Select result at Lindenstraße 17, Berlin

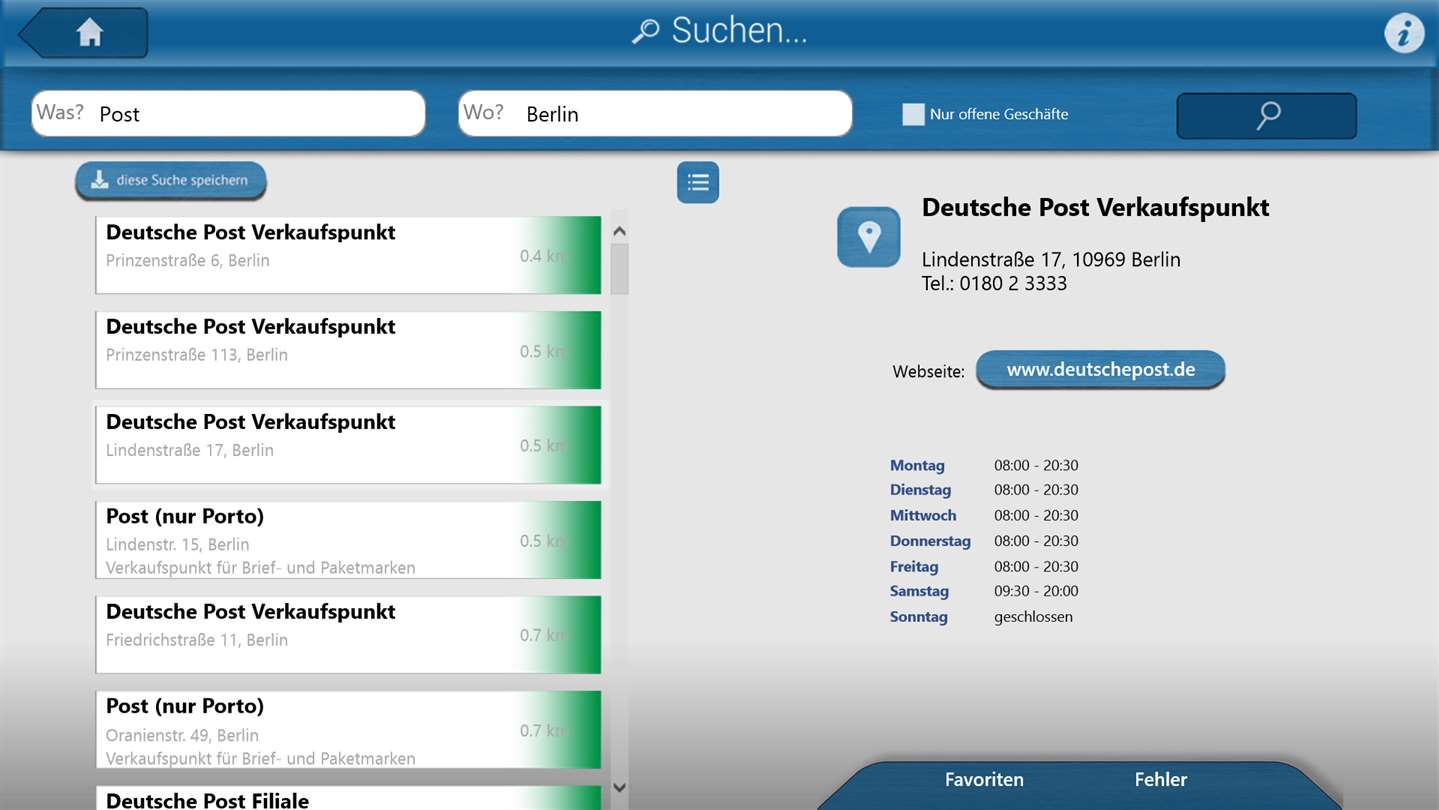(x=348, y=445)
